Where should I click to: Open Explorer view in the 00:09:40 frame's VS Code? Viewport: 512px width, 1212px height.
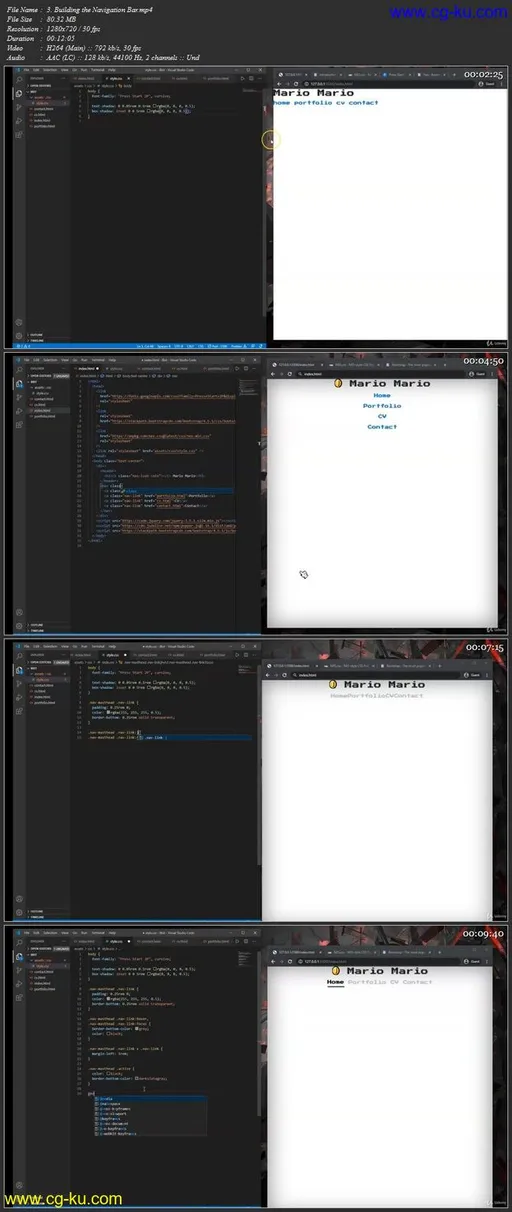(x=19, y=956)
